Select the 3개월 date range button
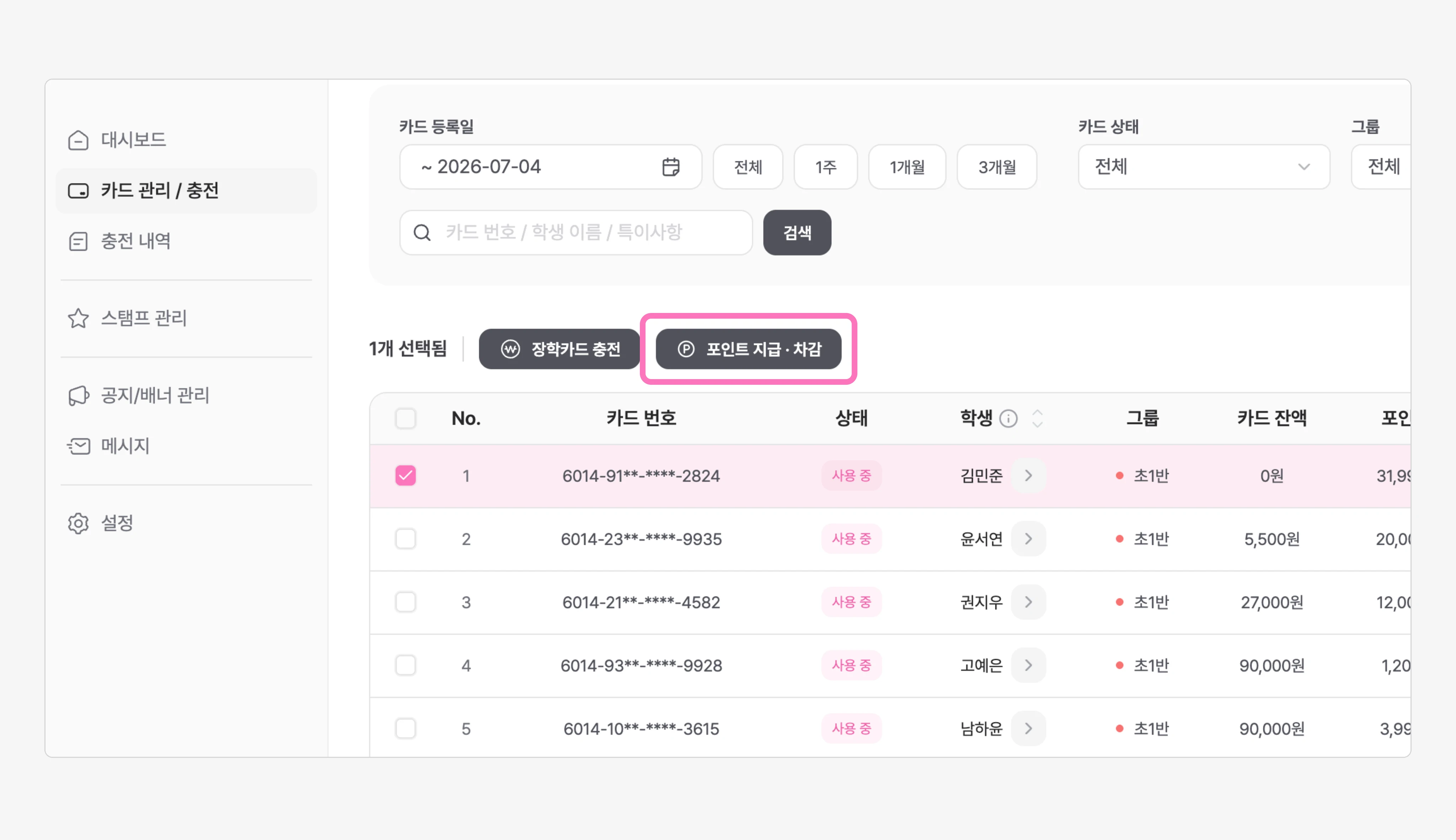 [x=997, y=167]
